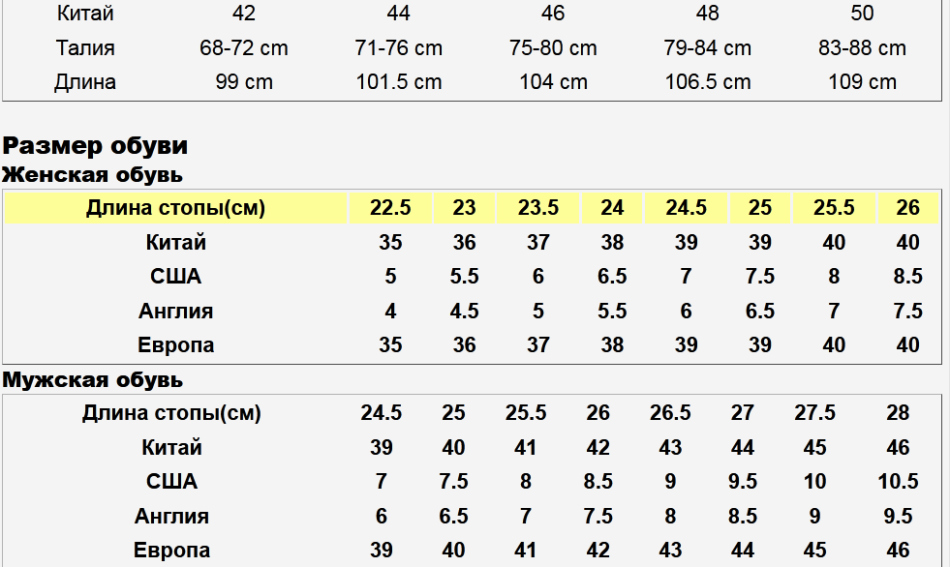The width and height of the screenshot is (950, 567).
Task: Select 'Англия' label in men's shoe table
Action: tap(172, 516)
